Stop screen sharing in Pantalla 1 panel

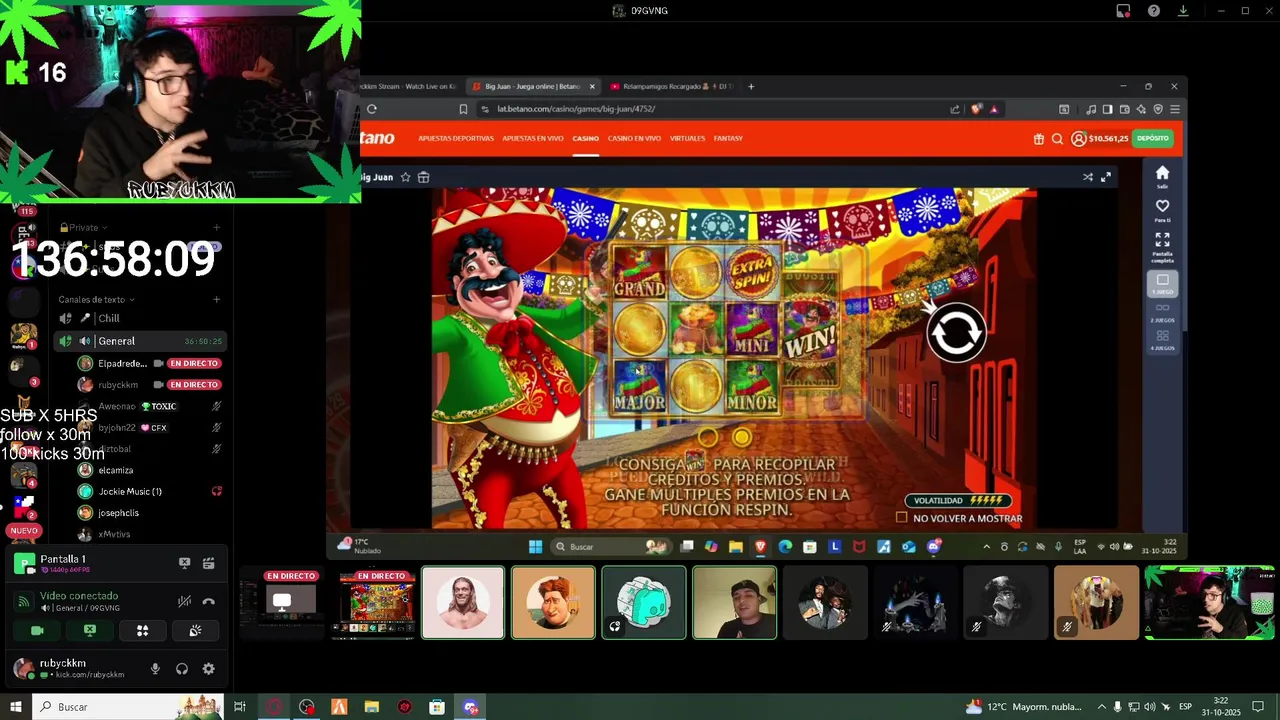click(184, 563)
